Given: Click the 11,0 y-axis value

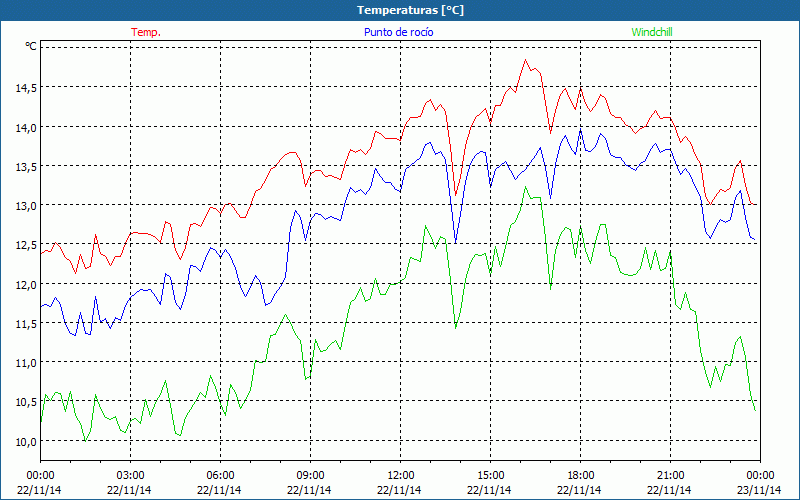Looking at the screenshot, I should pyautogui.click(x=26, y=363).
